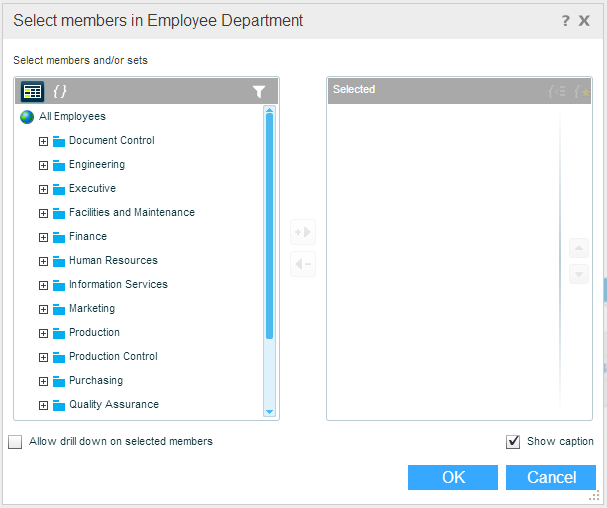Click the move down arrow icon

point(578,274)
